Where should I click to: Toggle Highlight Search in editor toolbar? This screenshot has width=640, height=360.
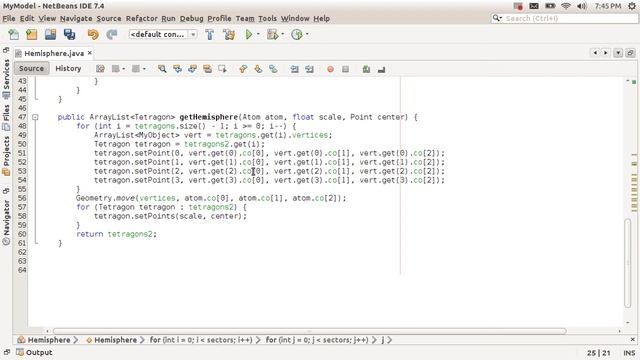(207, 69)
